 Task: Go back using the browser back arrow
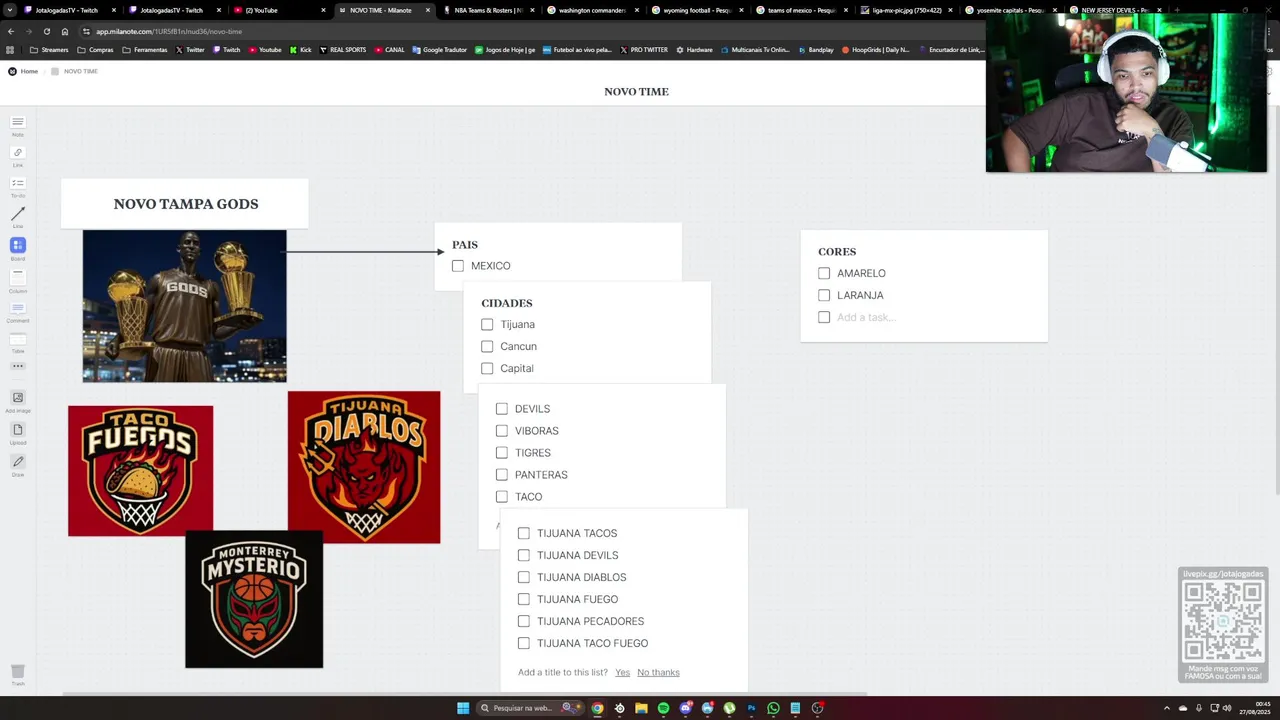[x=10, y=31]
